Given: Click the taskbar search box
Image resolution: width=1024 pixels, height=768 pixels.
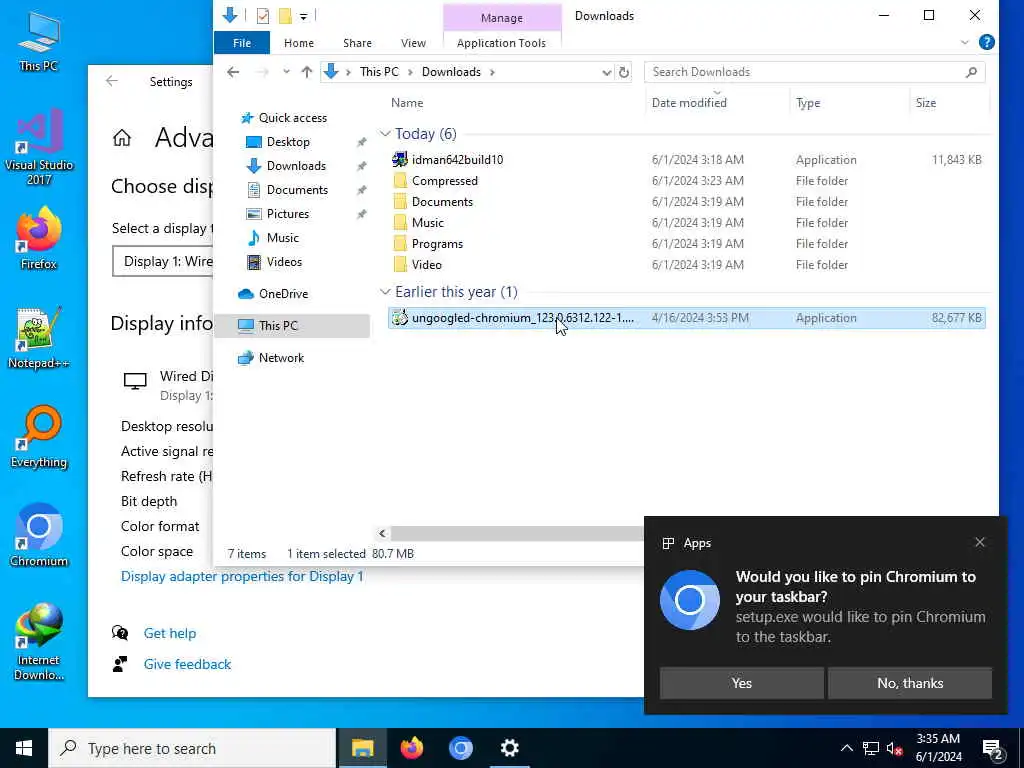Looking at the screenshot, I should [x=193, y=748].
